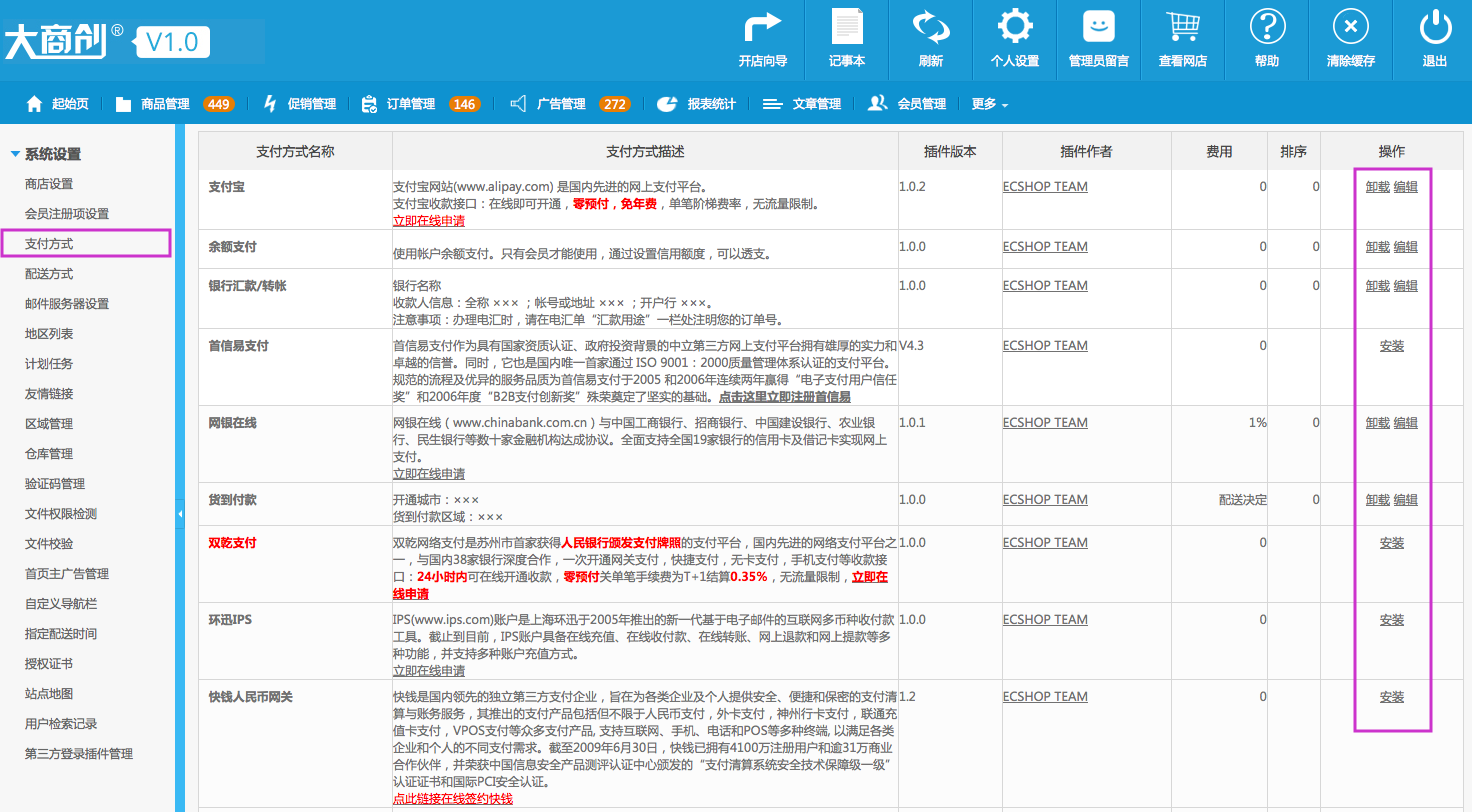
Task: Select 授权证书 in sidebar
Action: tap(49, 664)
